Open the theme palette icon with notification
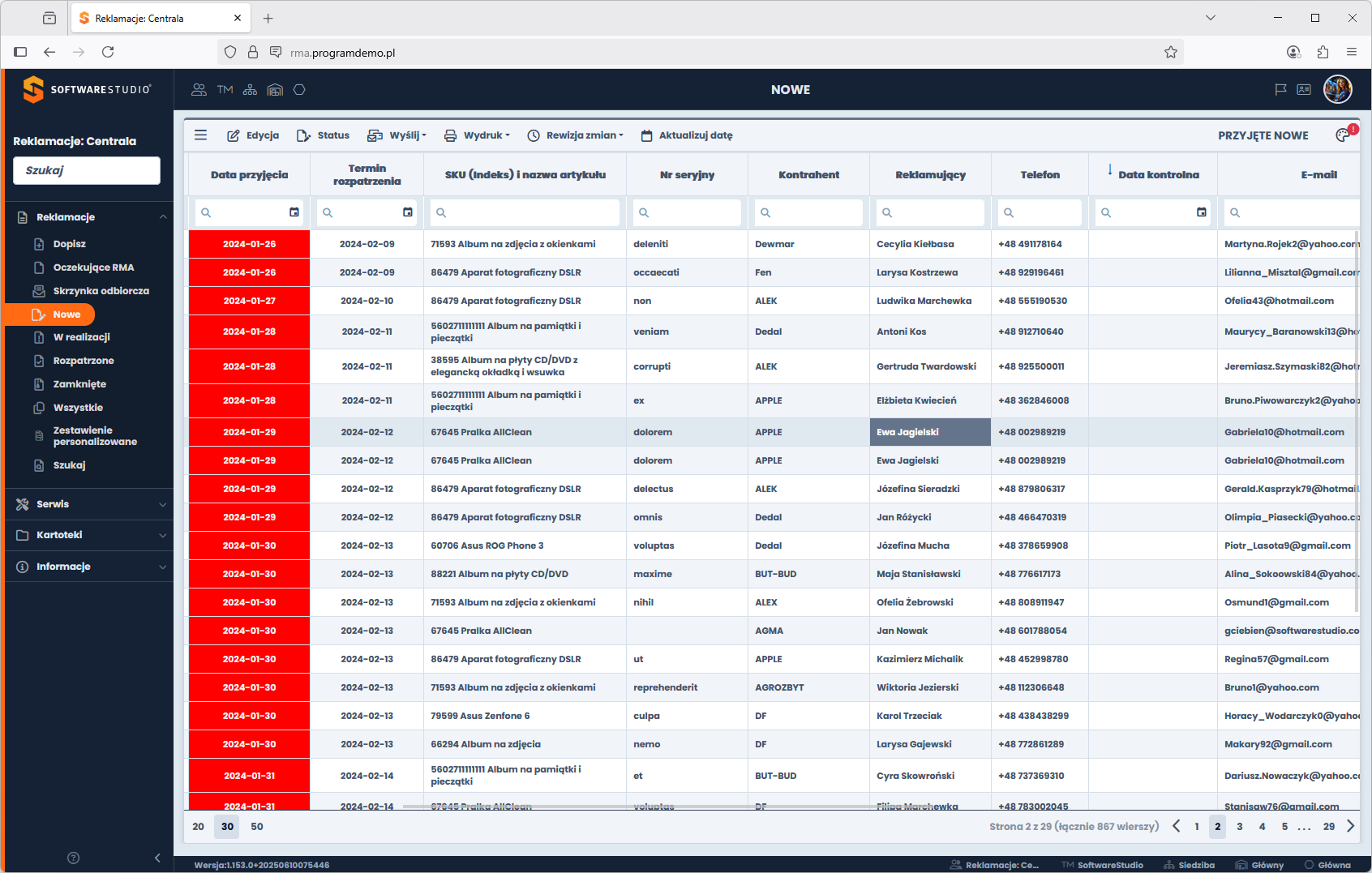This screenshot has height=873, width=1372. click(x=1344, y=135)
